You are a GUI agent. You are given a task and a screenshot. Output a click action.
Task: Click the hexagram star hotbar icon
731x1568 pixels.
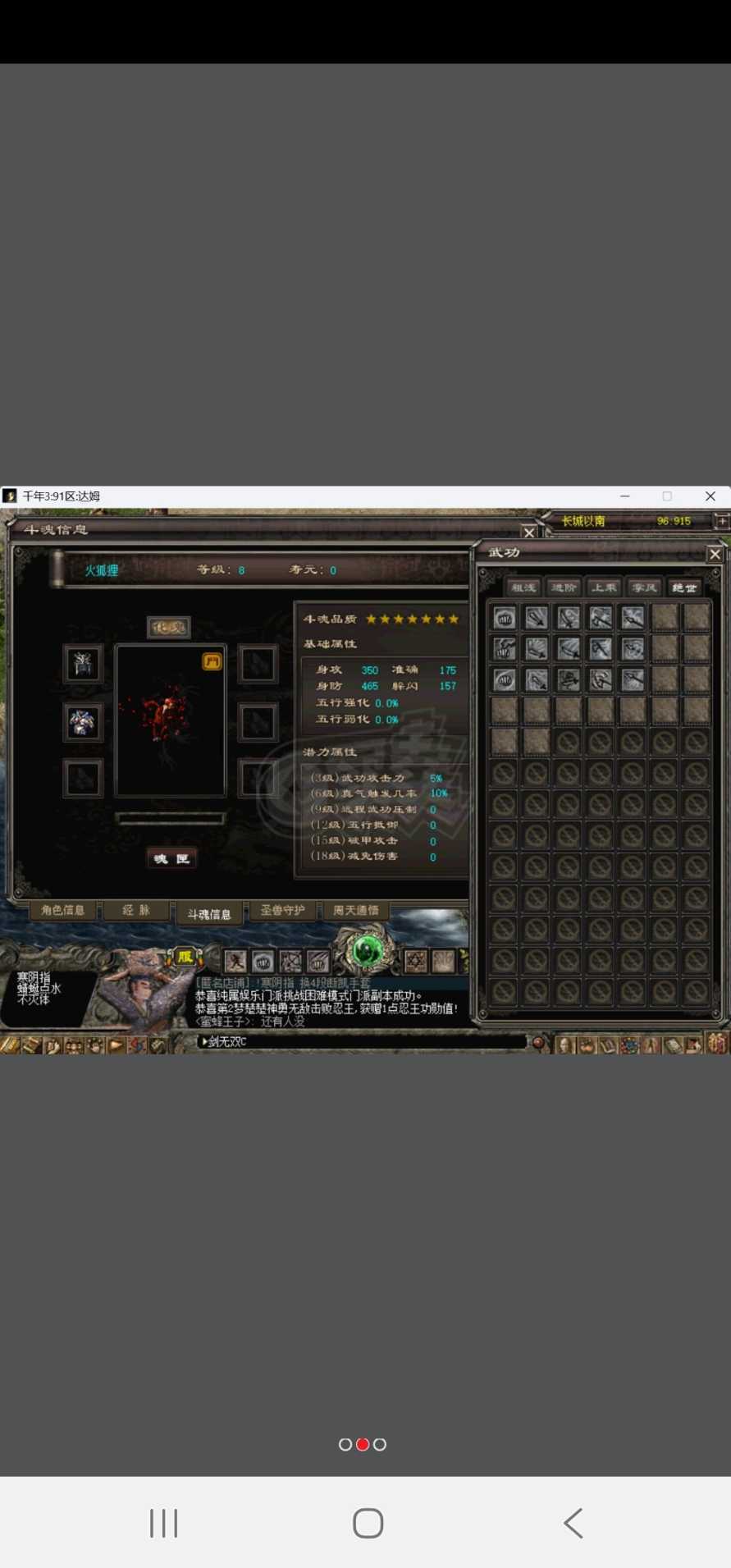tap(415, 960)
